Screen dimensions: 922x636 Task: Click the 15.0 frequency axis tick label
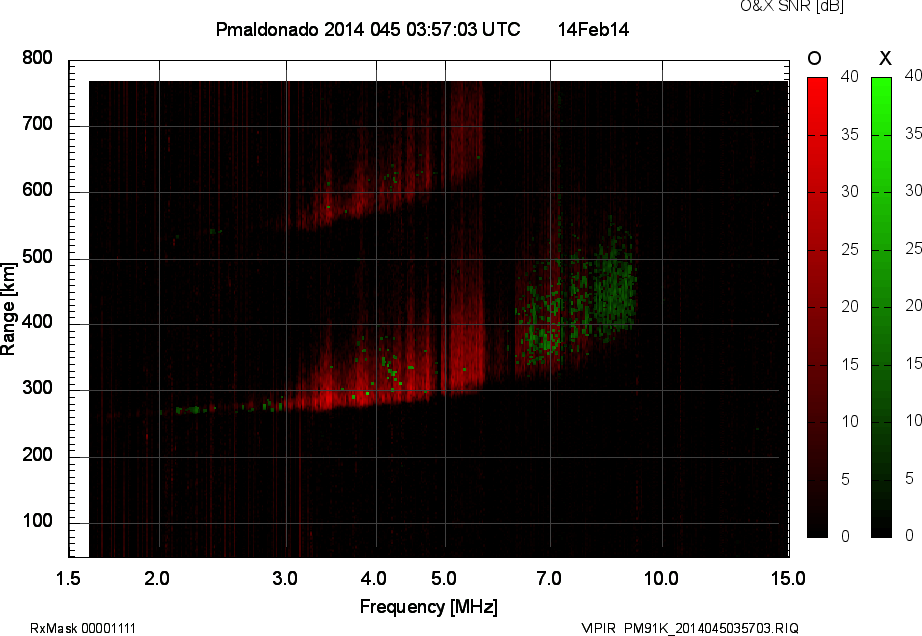[x=788, y=578]
